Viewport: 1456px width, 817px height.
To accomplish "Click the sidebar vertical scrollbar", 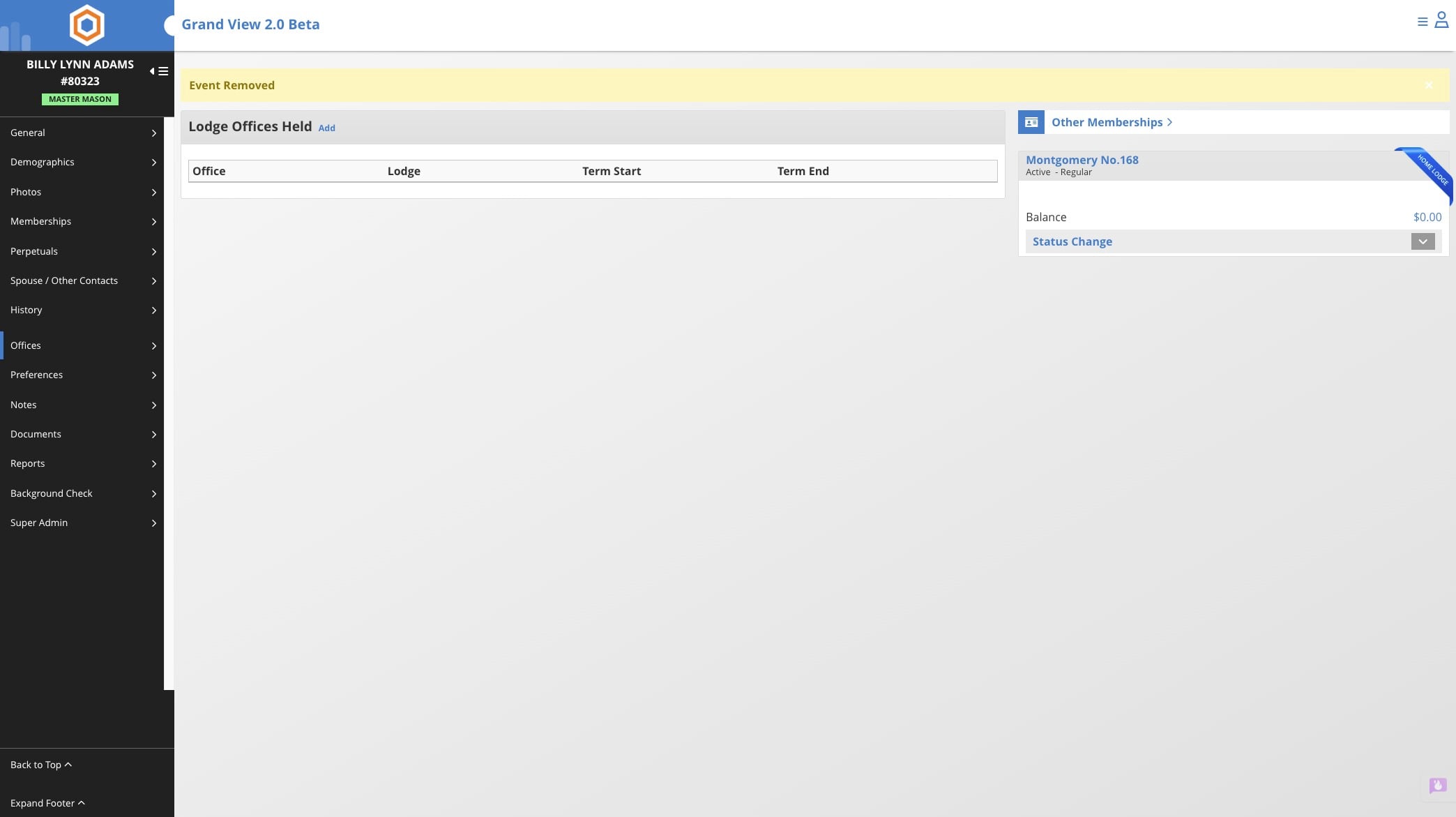I will point(169,405).
